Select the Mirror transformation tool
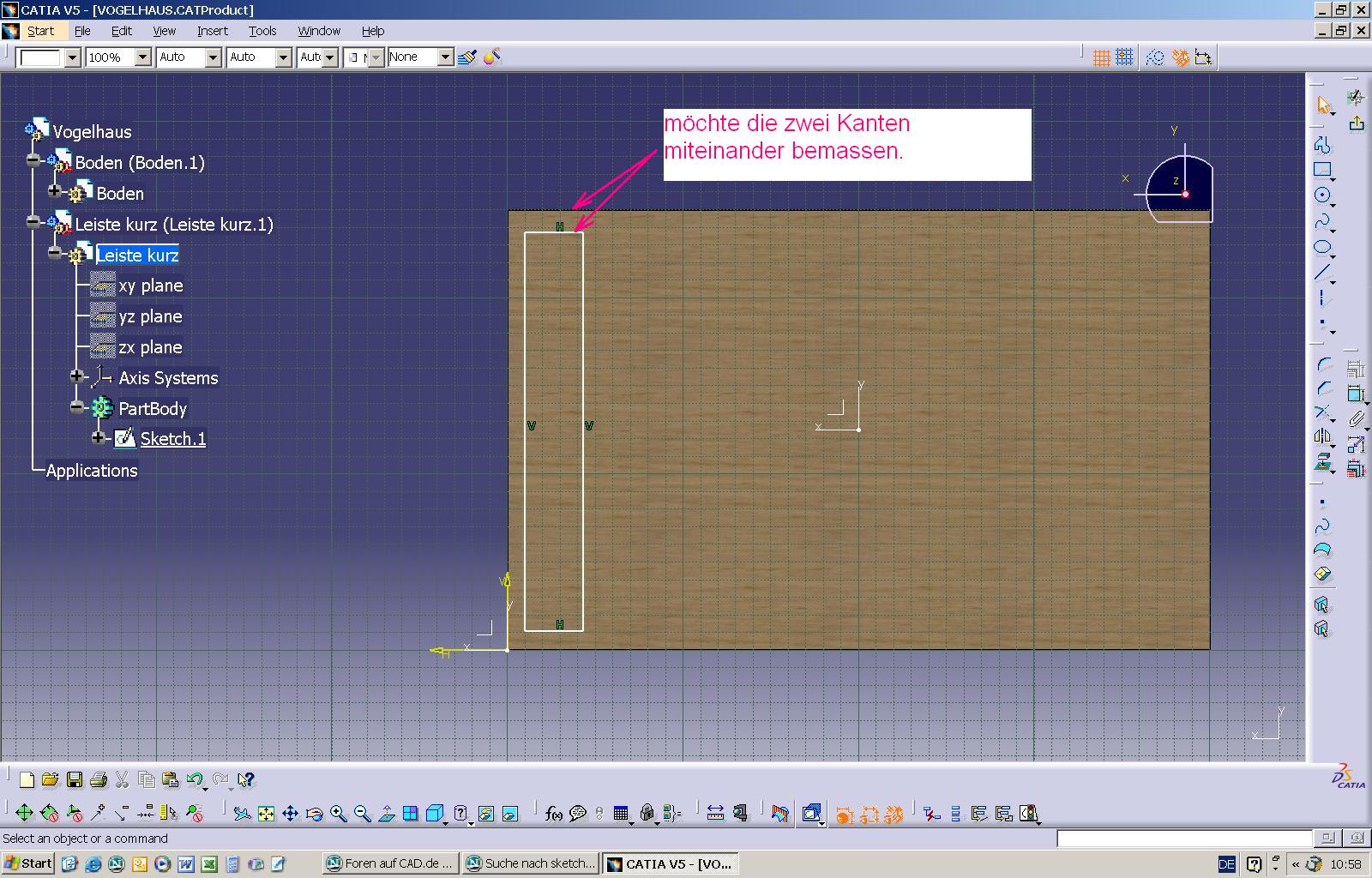This screenshot has width=1372, height=878. click(x=1322, y=437)
